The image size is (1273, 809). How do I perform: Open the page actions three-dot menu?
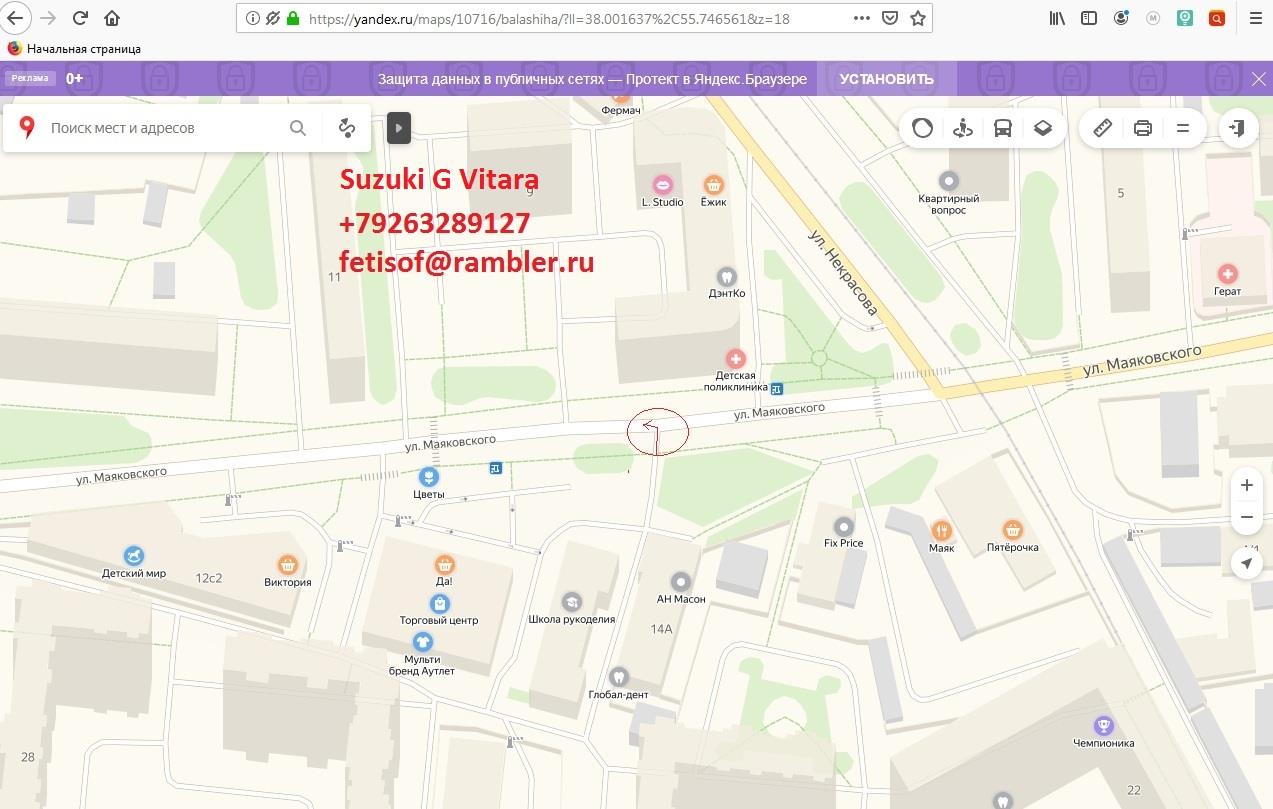[x=862, y=18]
